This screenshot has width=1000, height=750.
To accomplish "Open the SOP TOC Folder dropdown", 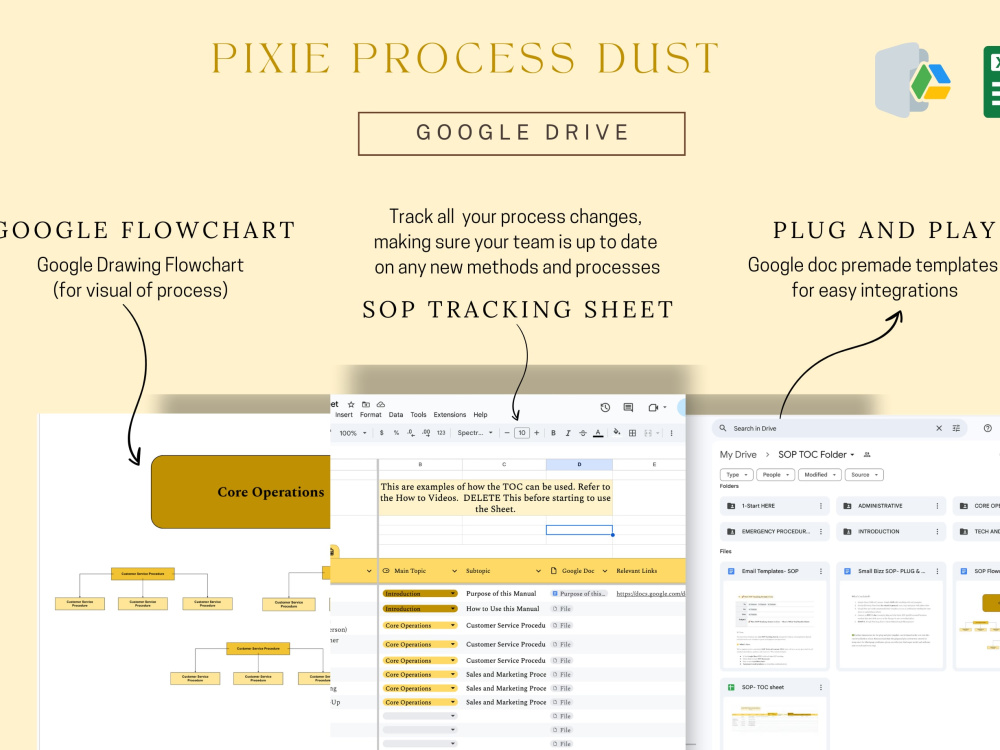I will tap(816, 455).
